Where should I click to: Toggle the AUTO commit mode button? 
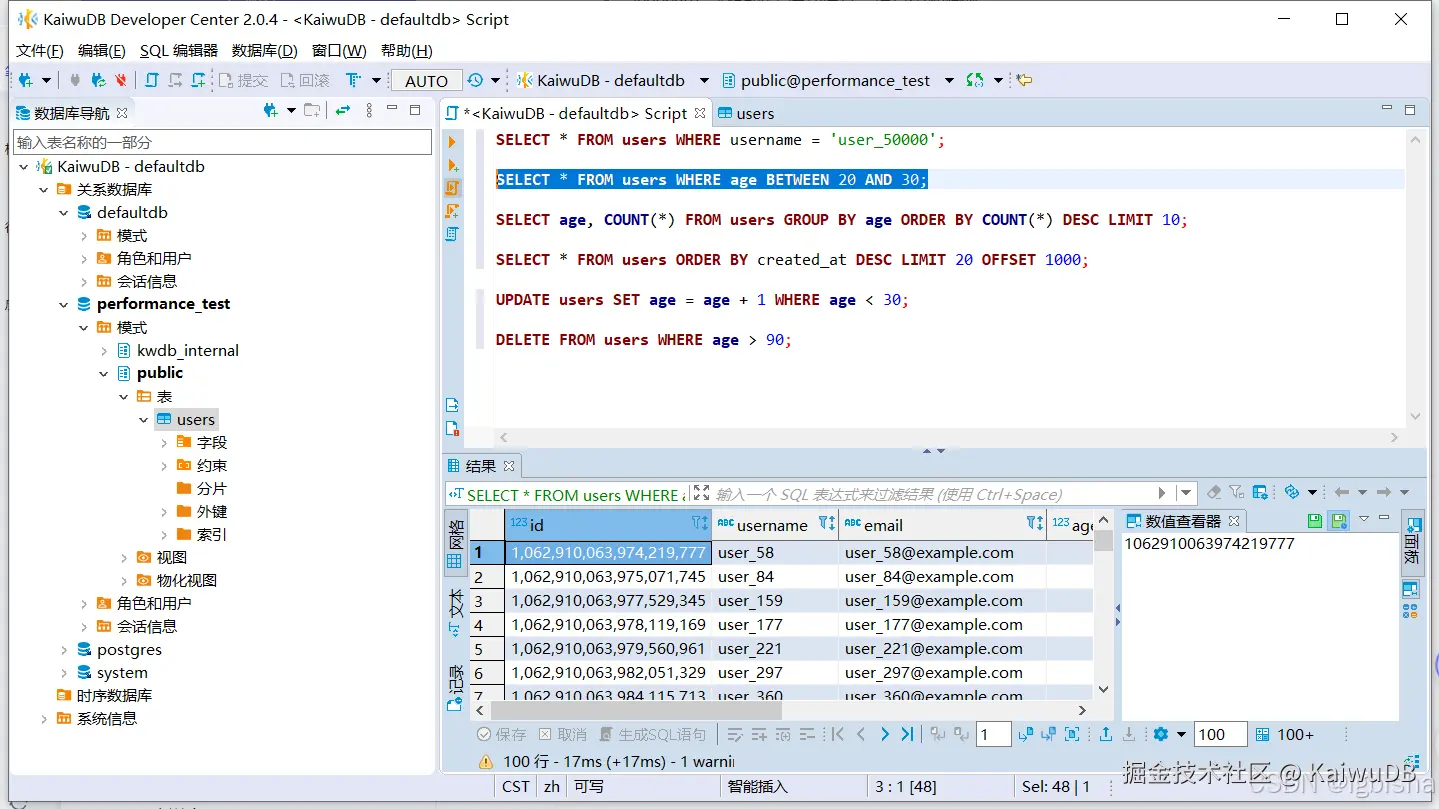(426, 81)
